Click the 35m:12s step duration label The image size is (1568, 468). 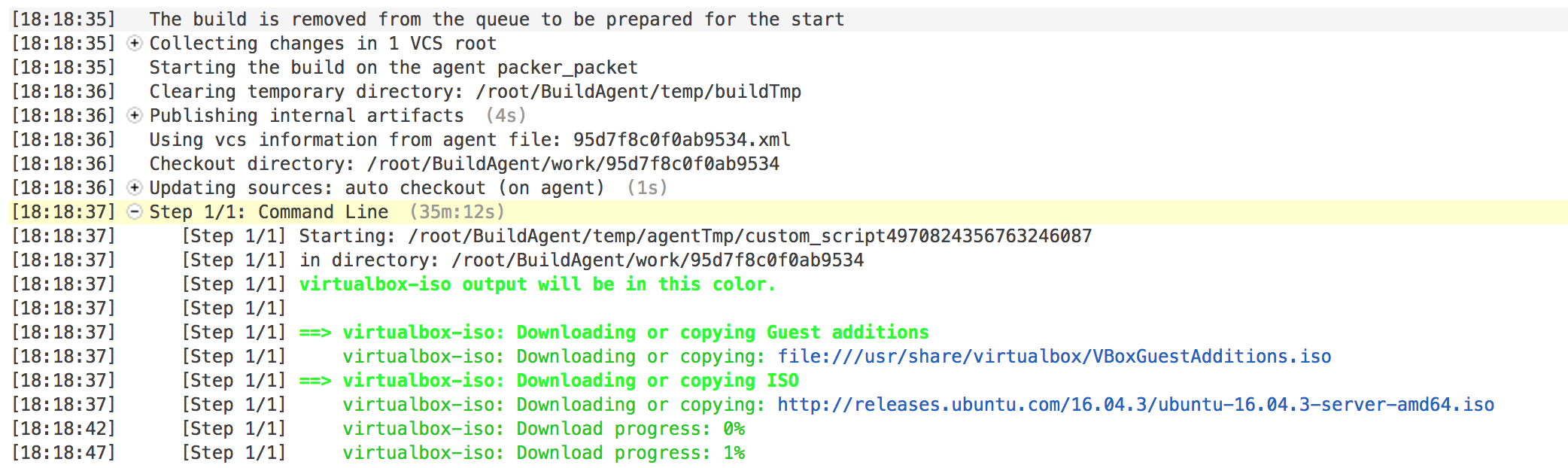pos(457,212)
